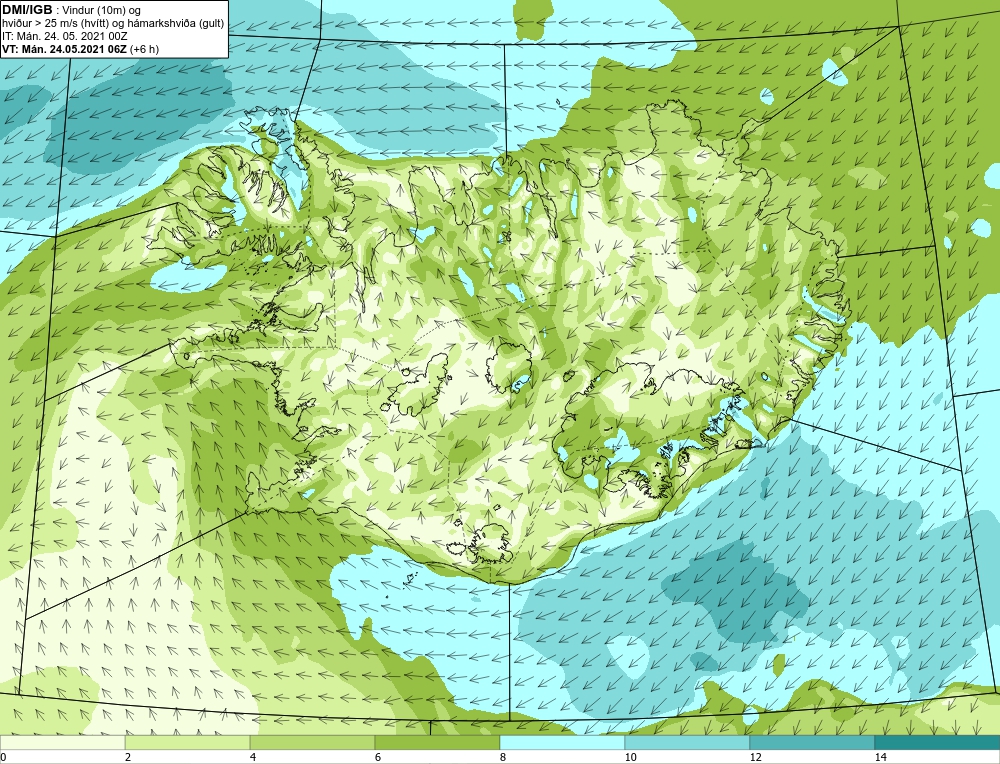The width and height of the screenshot is (1000, 764).
Task: Click the 'hviður > 25 m/s' legend description line
Action: click(x=113, y=24)
